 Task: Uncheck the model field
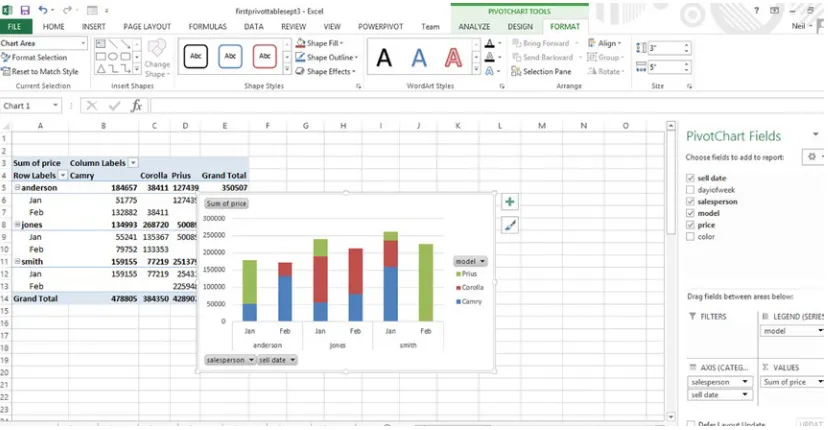tap(690, 213)
